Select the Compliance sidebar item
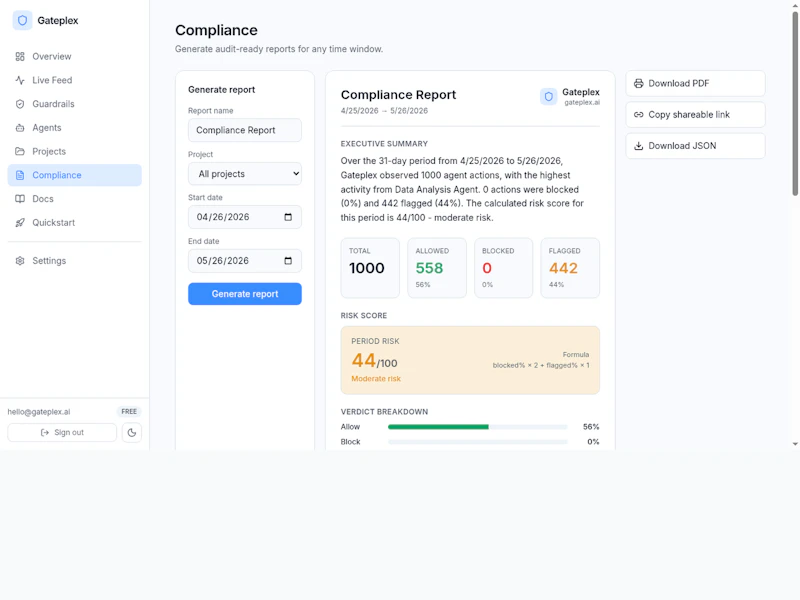800x600 pixels. click(74, 175)
